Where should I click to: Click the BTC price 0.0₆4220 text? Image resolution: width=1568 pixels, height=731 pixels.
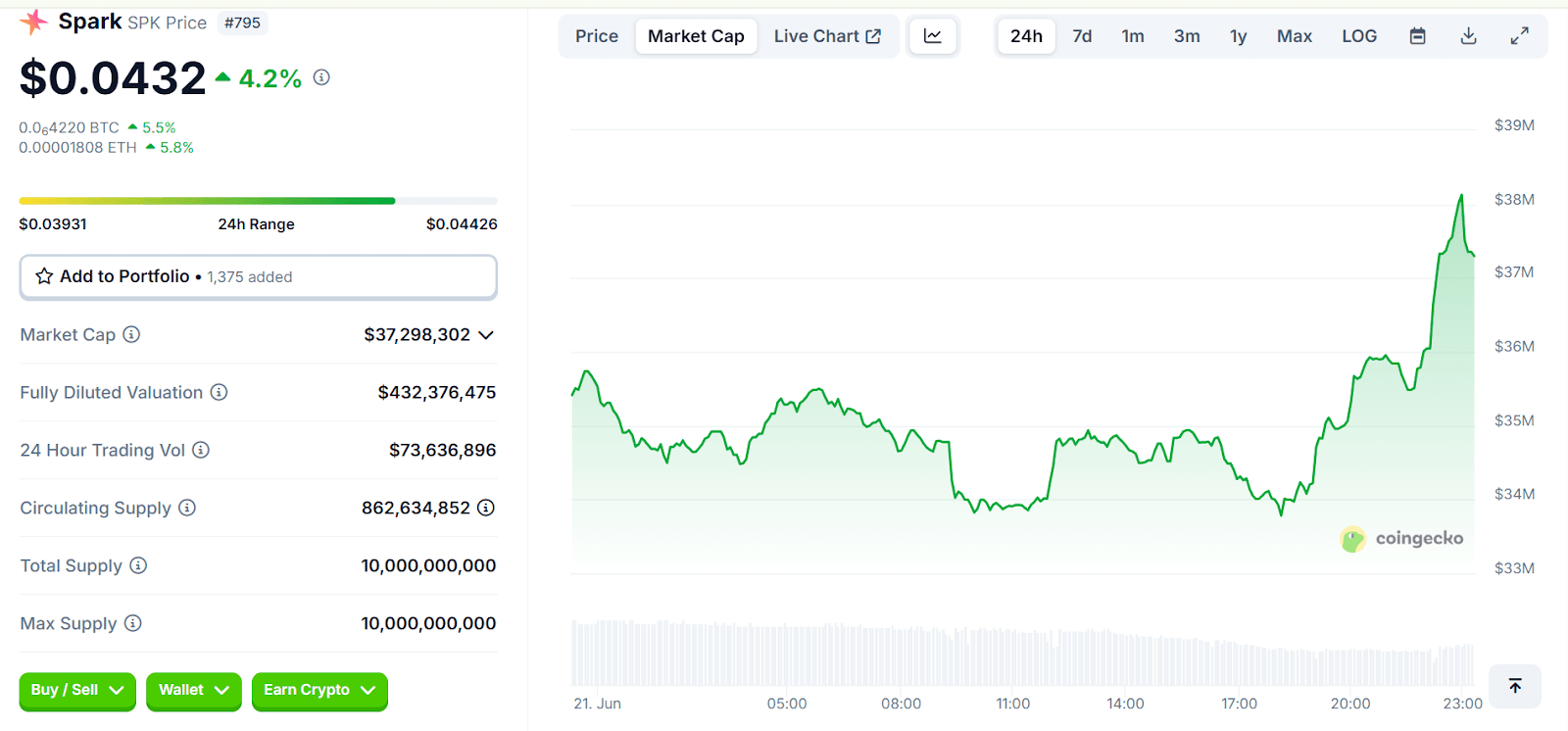(69, 128)
